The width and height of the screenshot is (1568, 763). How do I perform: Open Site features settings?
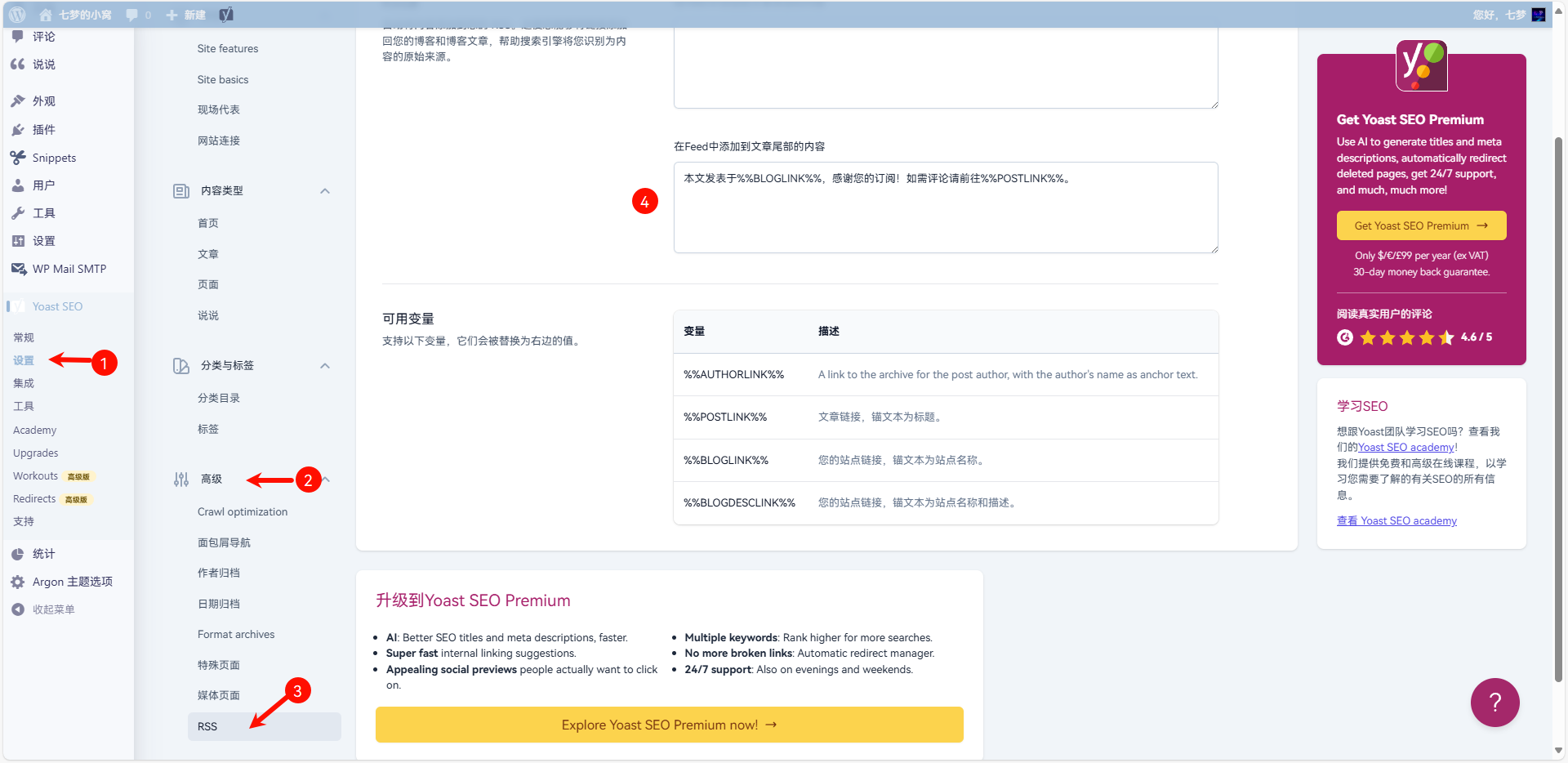pyautogui.click(x=228, y=49)
